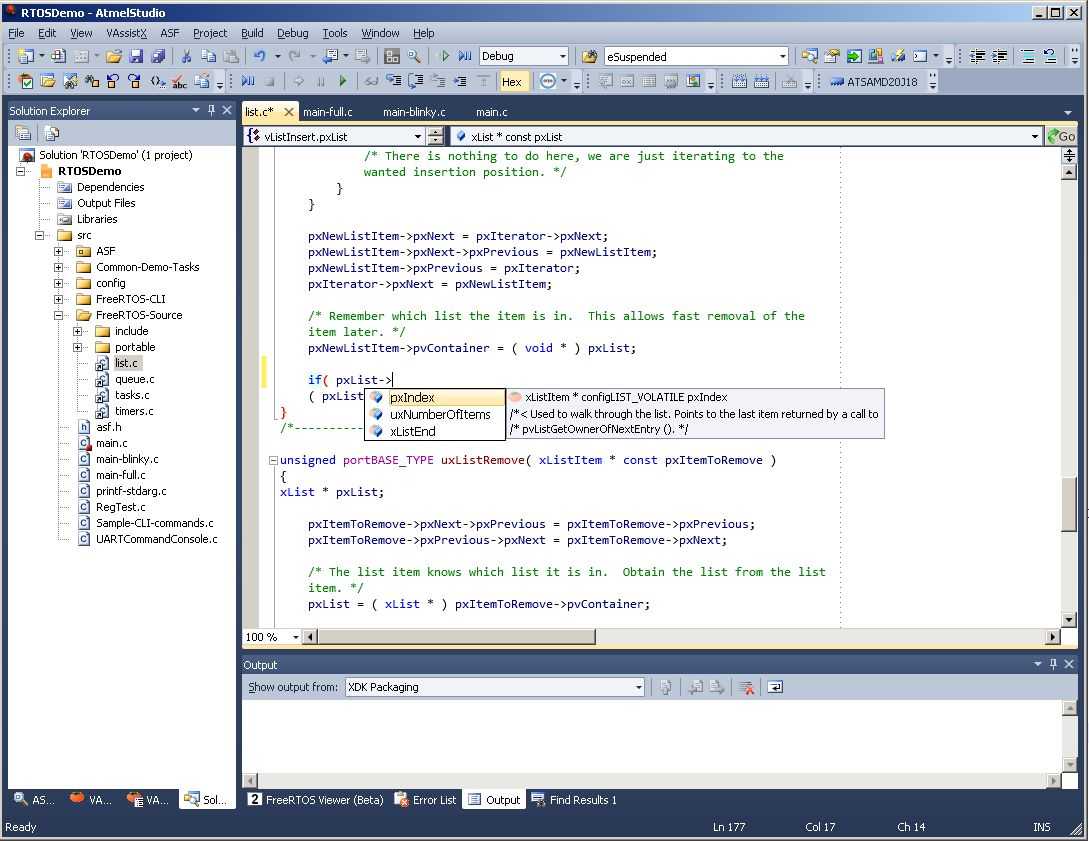Select pxIndex in the autocomplete list
The width and height of the screenshot is (1089, 841).
(x=435, y=397)
